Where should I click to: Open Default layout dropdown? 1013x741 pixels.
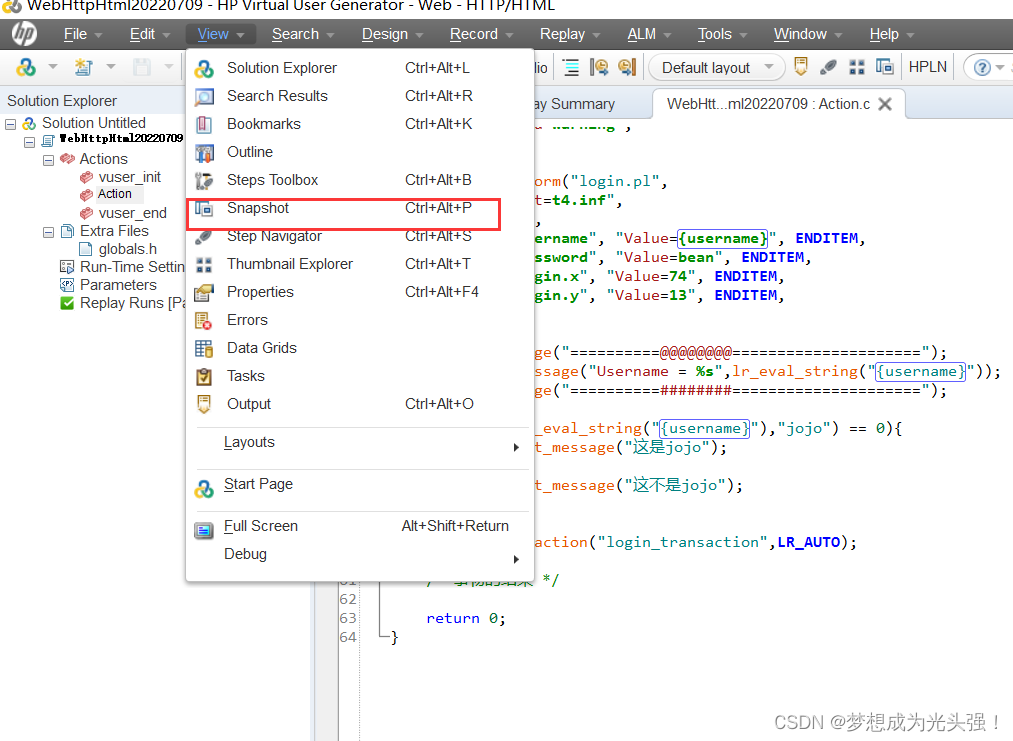717,67
